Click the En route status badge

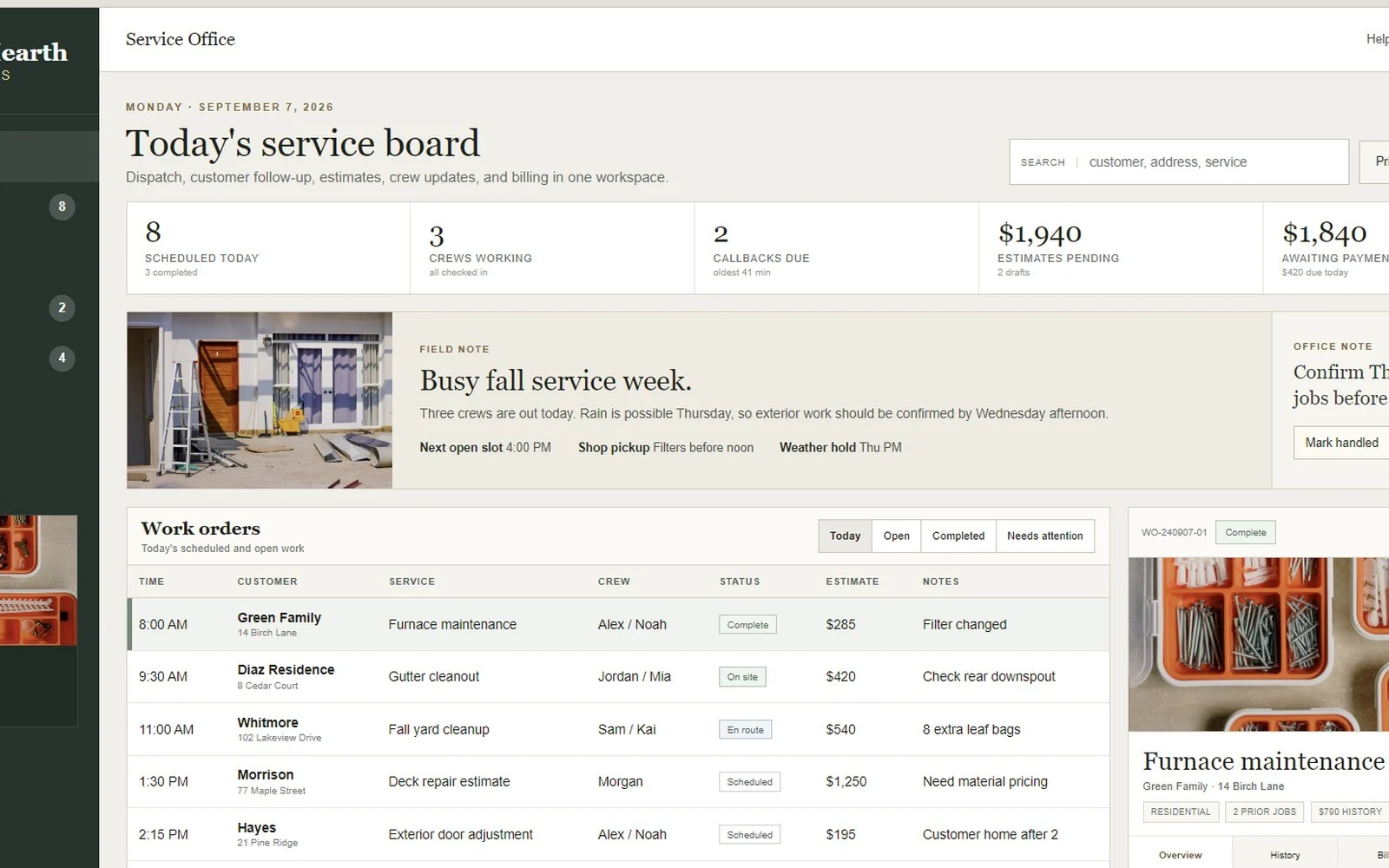745,730
